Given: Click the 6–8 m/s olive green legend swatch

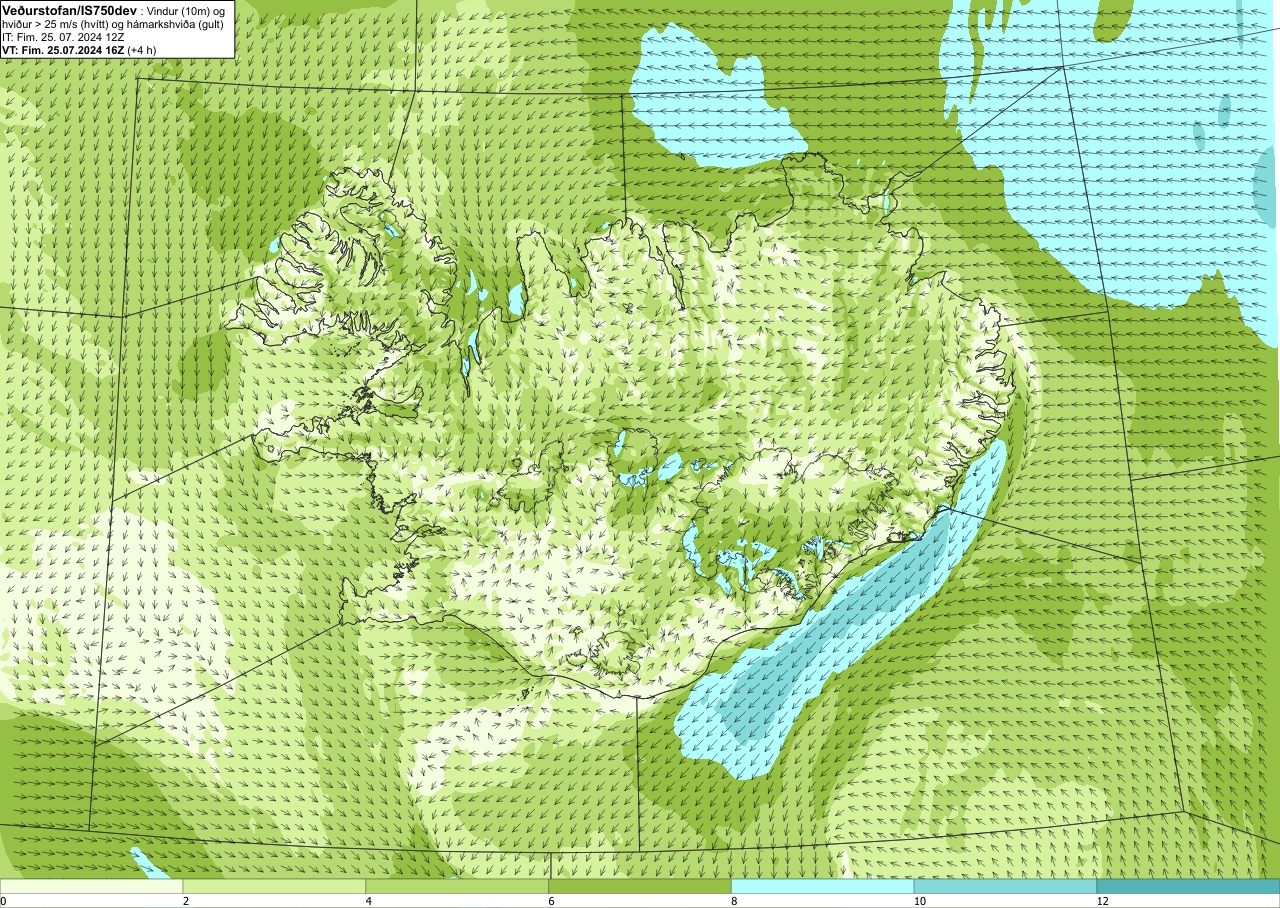Looking at the screenshot, I should point(640,886).
